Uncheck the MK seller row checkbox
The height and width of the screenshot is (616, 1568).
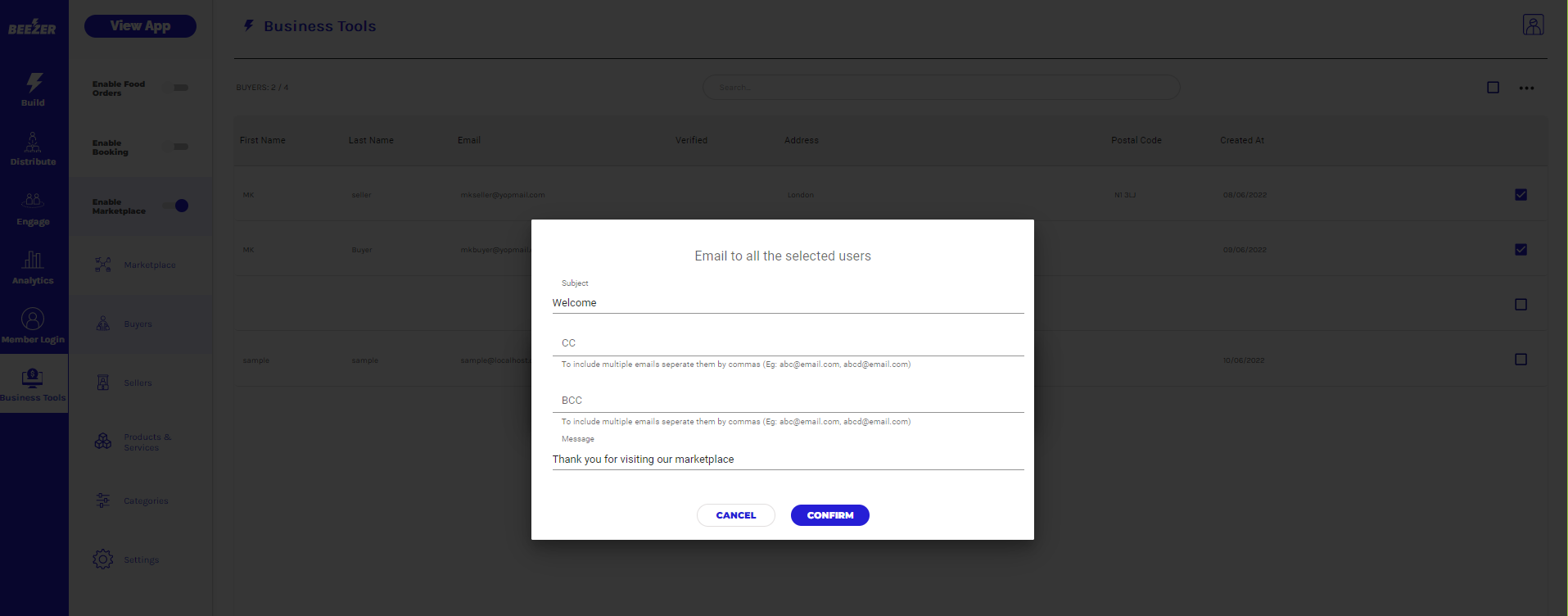coord(1521,195)
